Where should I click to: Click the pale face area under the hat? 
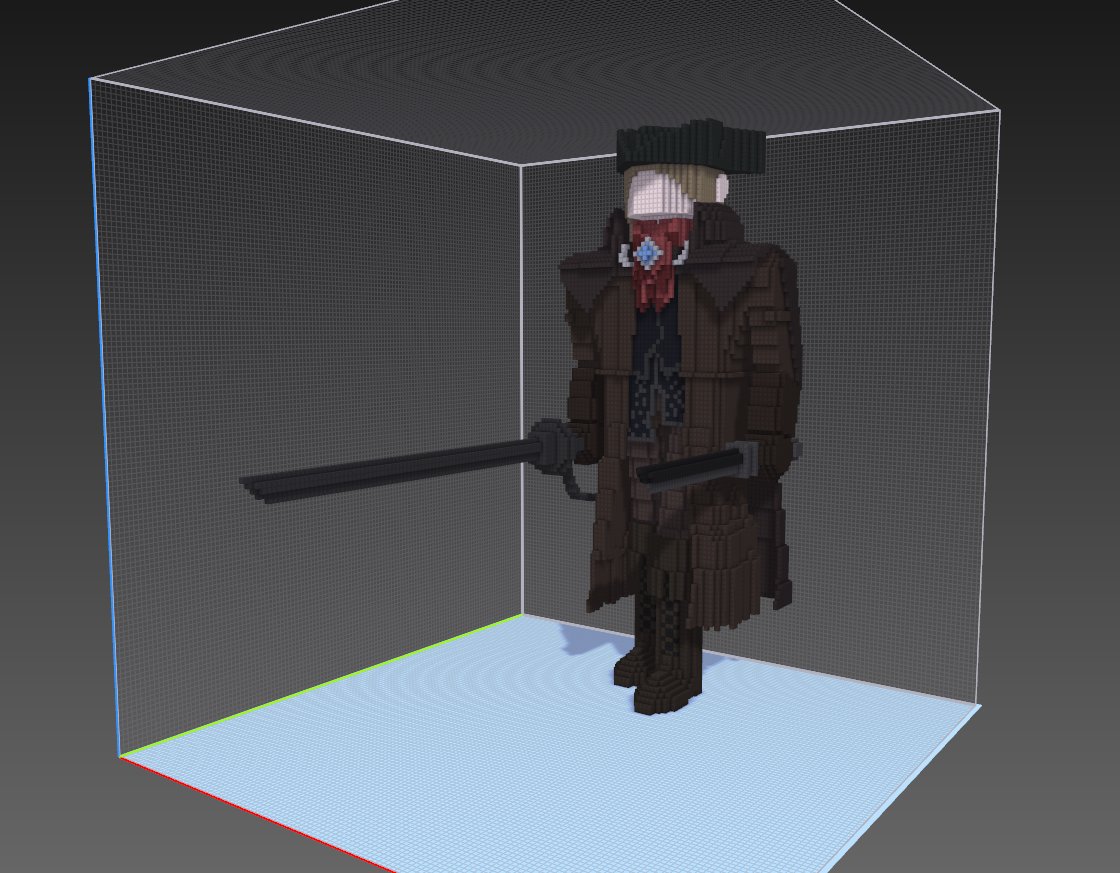[x=661, y=194]
